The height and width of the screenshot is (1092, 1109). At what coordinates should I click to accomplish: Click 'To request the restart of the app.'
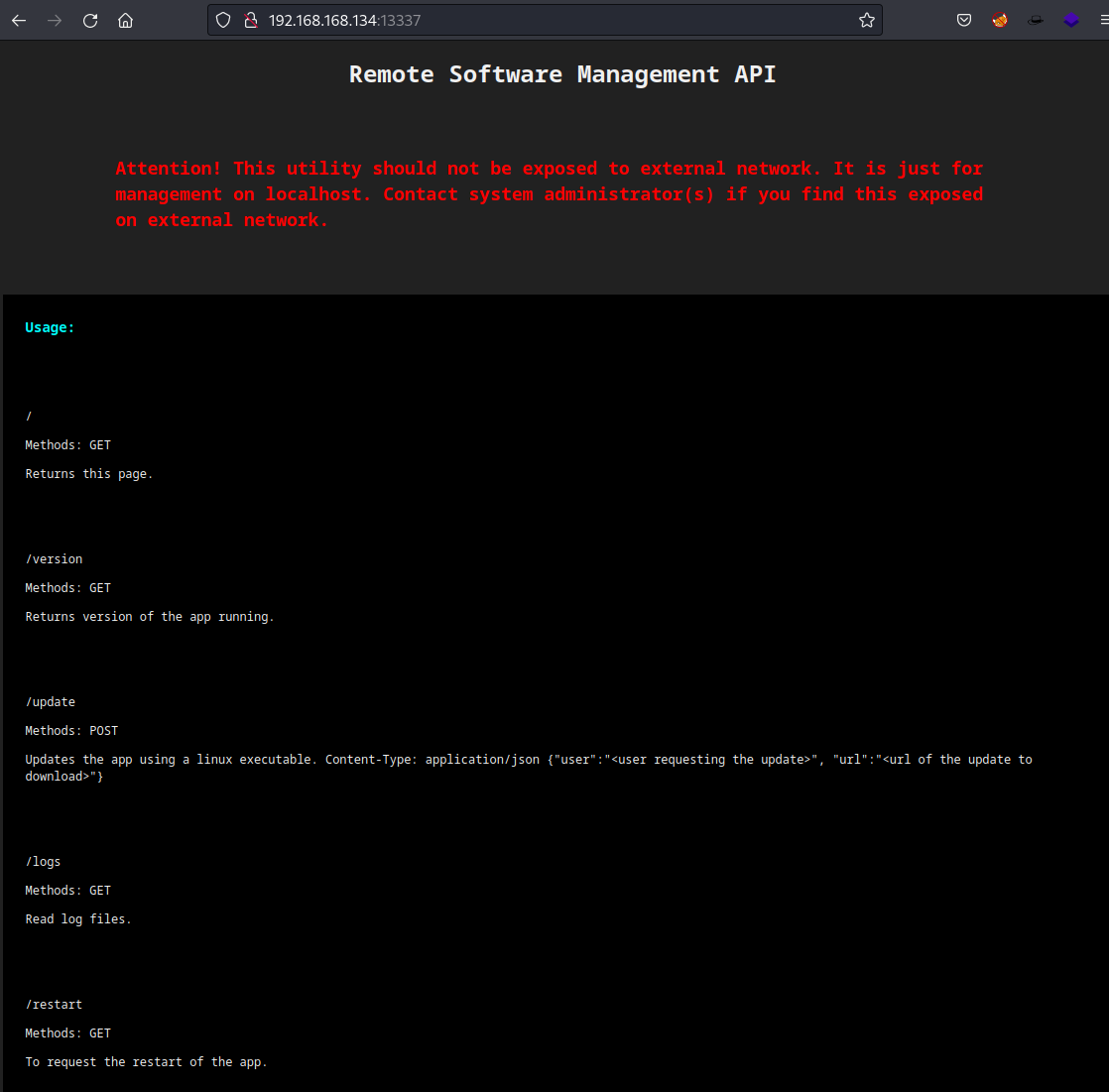point(147,1061)
